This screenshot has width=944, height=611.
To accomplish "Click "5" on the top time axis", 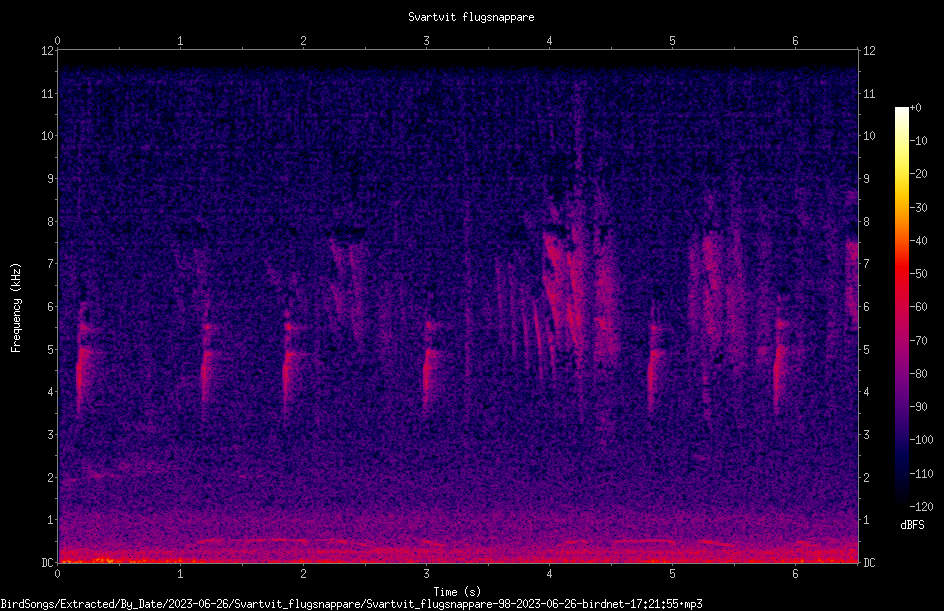I will [672, 41].
